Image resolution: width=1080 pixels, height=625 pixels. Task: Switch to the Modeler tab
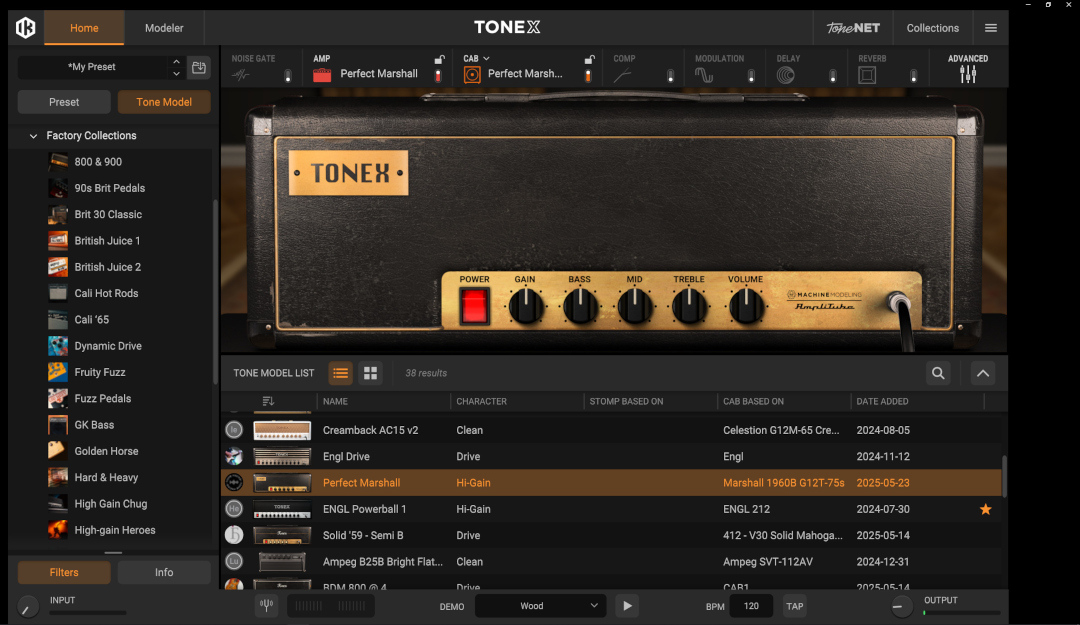[164, 28]
